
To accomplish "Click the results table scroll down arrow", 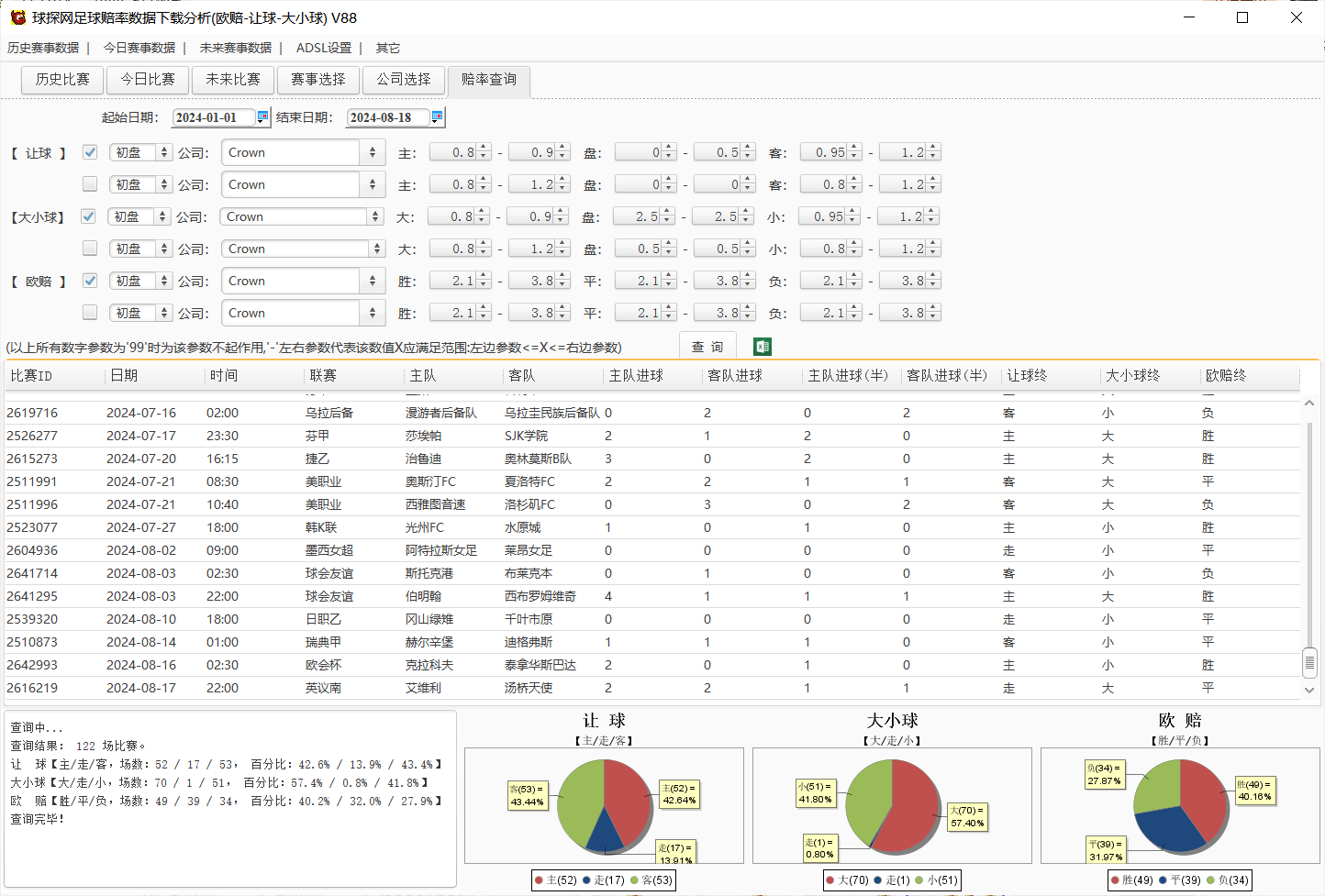I will (1309, 690).
